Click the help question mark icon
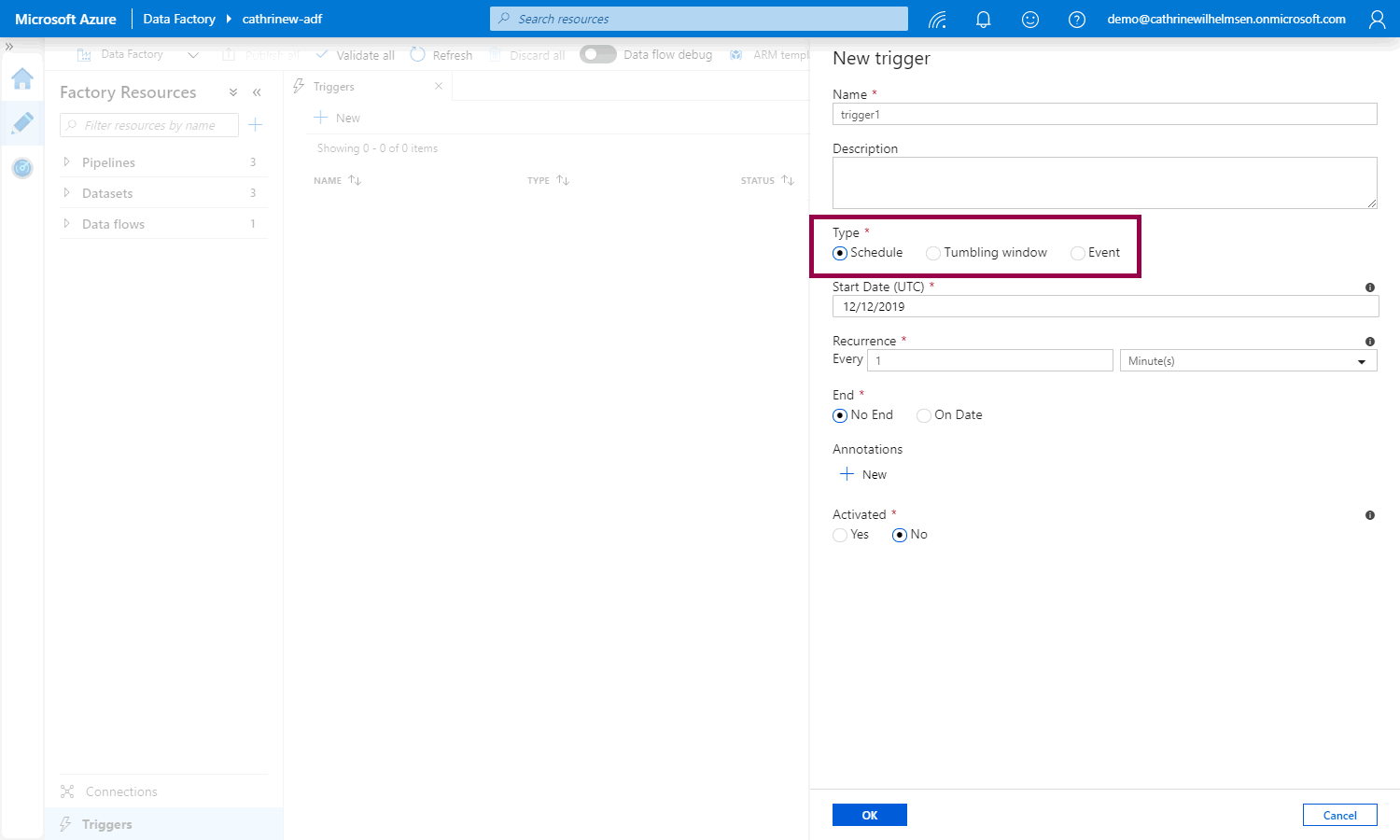This screenshot has width=1400, height=840. tap(1076, 19)
